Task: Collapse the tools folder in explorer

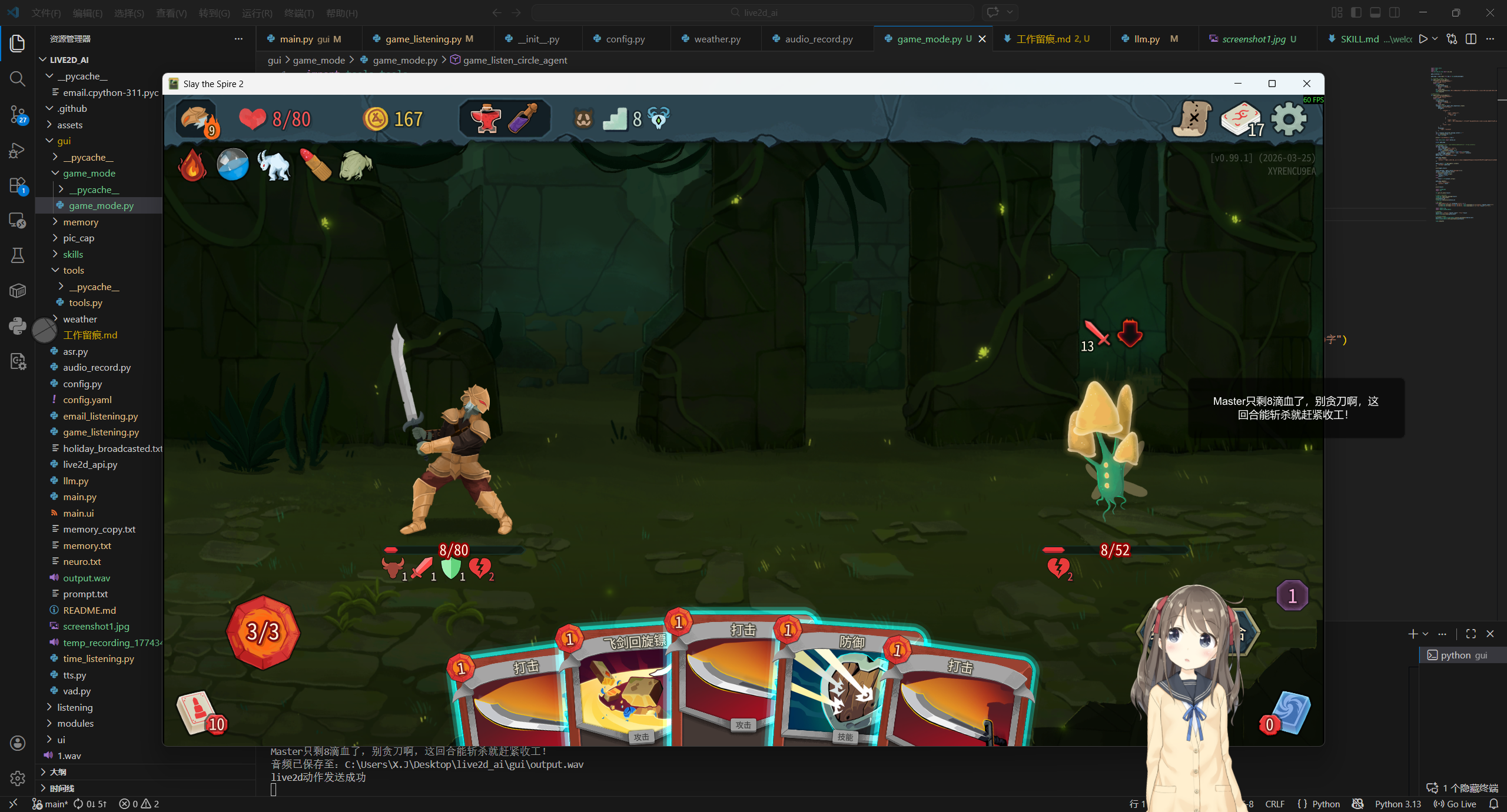Action: pyautogui.click(x=74, y=270)
